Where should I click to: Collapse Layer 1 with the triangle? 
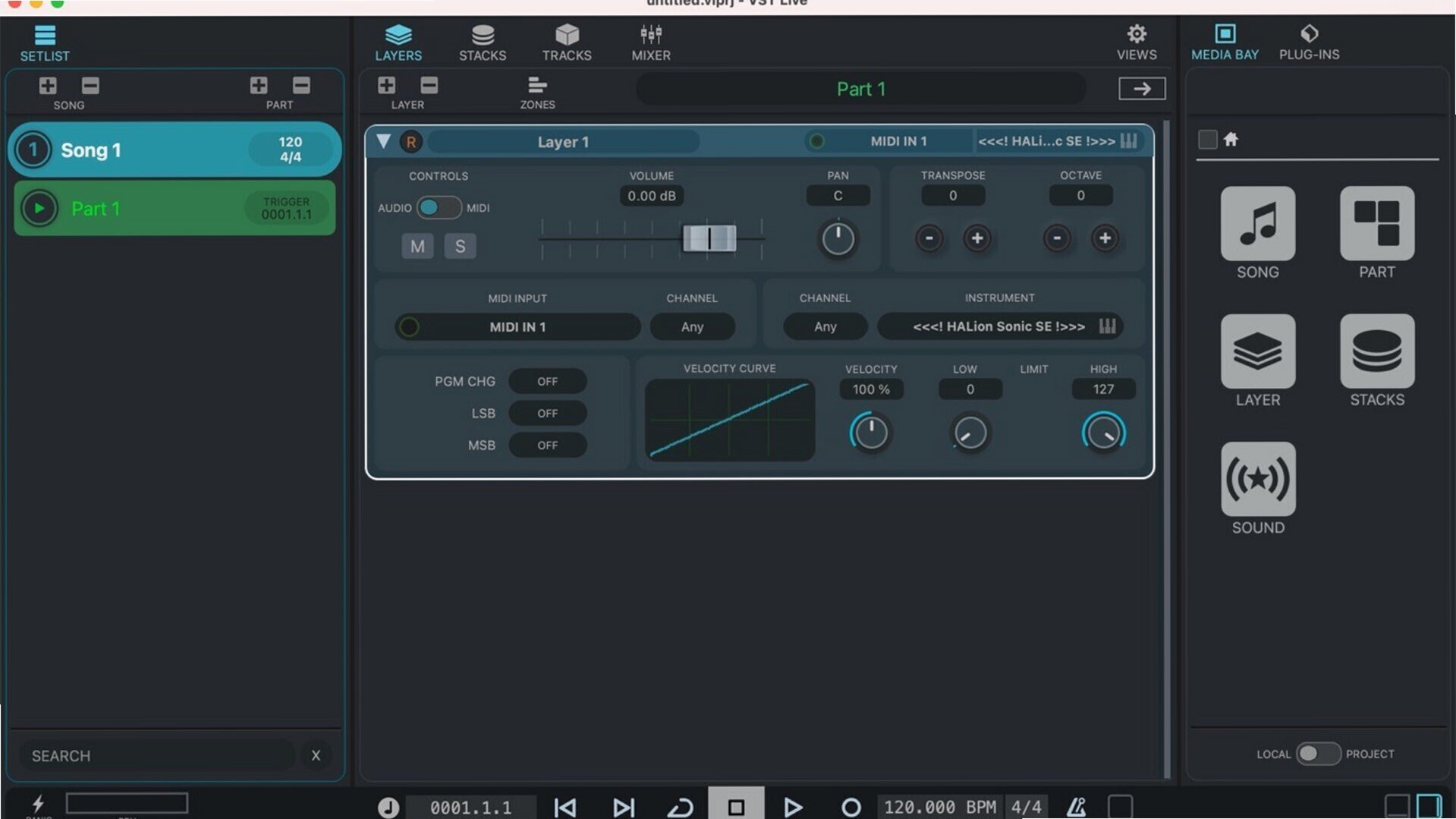(x=383, y=141)
